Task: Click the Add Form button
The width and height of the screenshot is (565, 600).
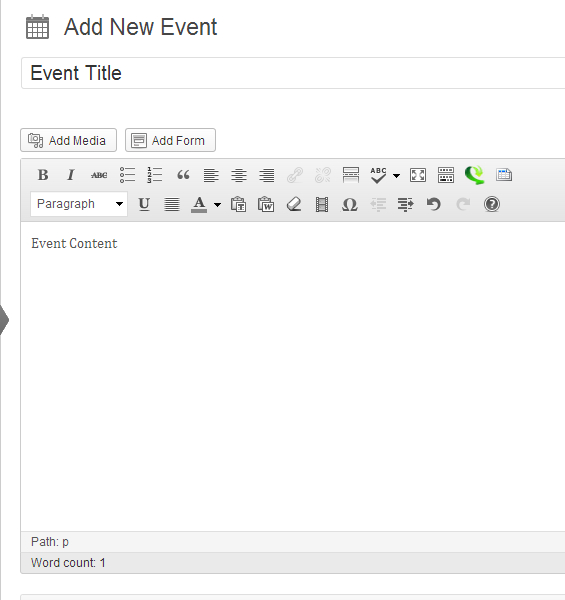Action: pos(171,140)
